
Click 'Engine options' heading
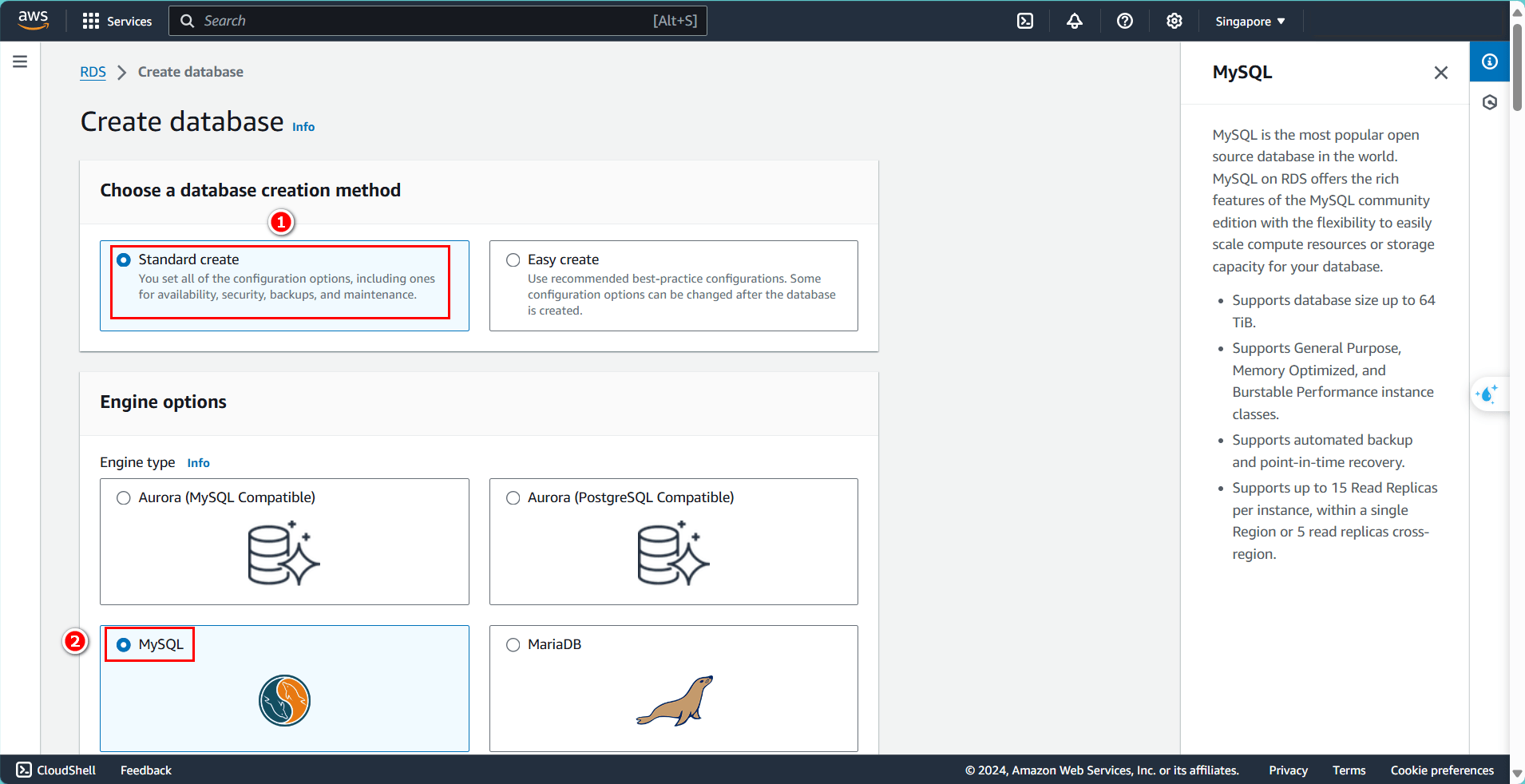pyautogui.click(x=164, y=402)
